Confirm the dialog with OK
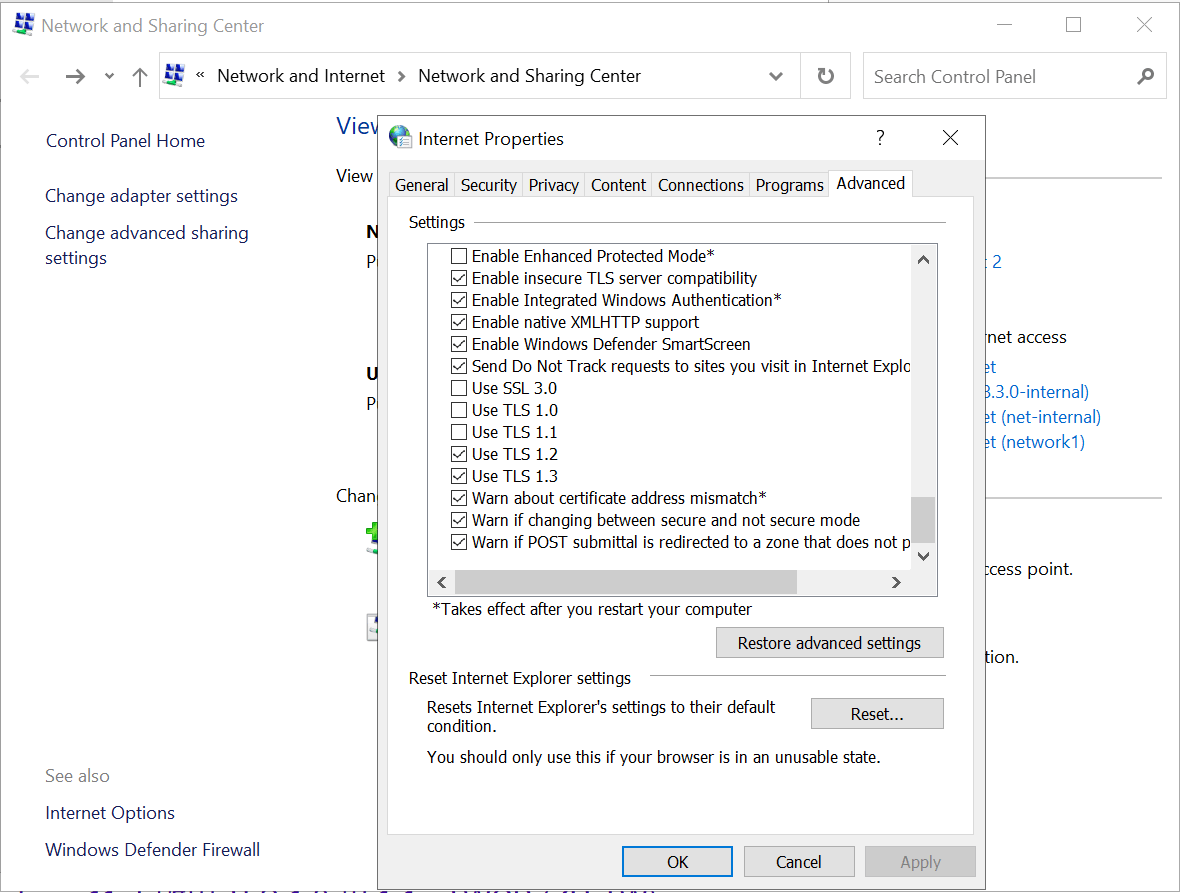 [677, 861]
